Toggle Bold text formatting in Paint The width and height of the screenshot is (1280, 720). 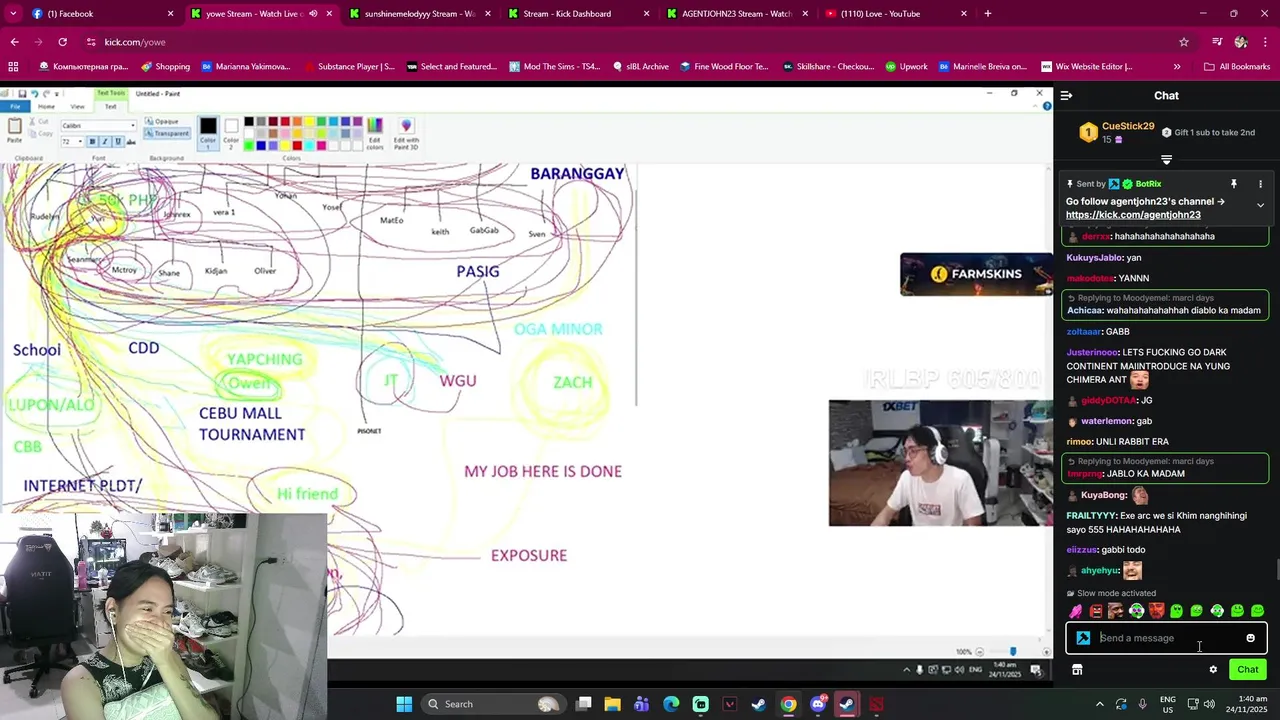(x=92, y=142)
